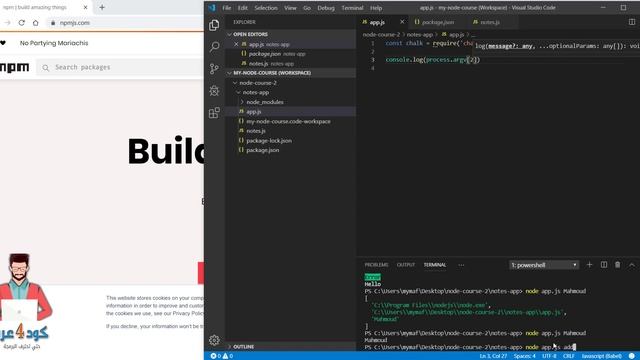
Task: Open the Help menu
Action: click(x=376, y=8)
